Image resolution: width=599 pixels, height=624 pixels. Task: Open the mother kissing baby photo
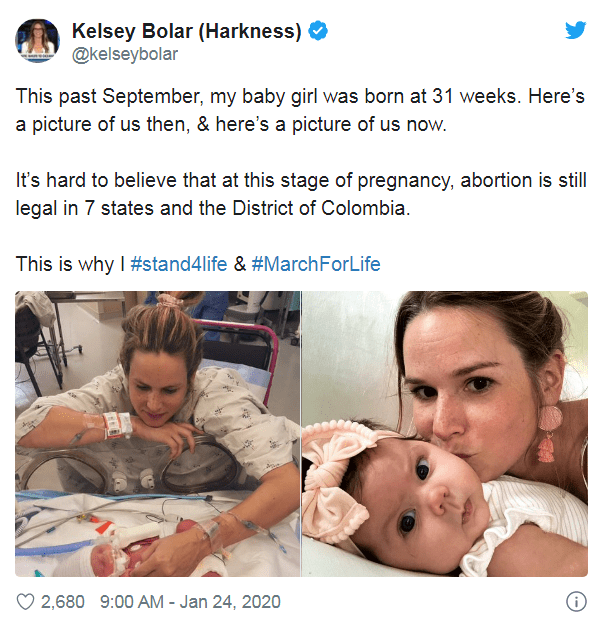point(445,434)
